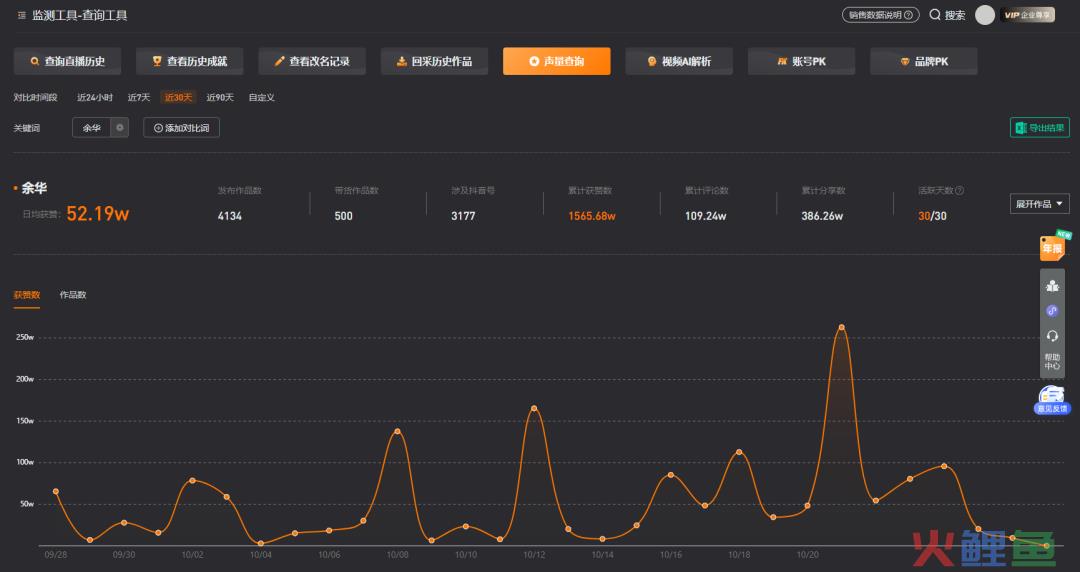The width and height of the screenshot is (1080, 572).
Task: Select the 近90天 time range
Action: (x=220, y=98)
